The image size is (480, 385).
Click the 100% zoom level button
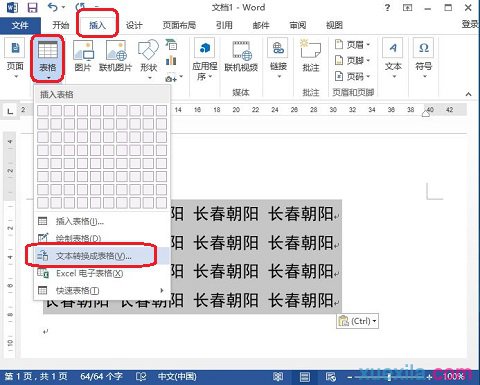pyautogui.click(x=454, y=377)
